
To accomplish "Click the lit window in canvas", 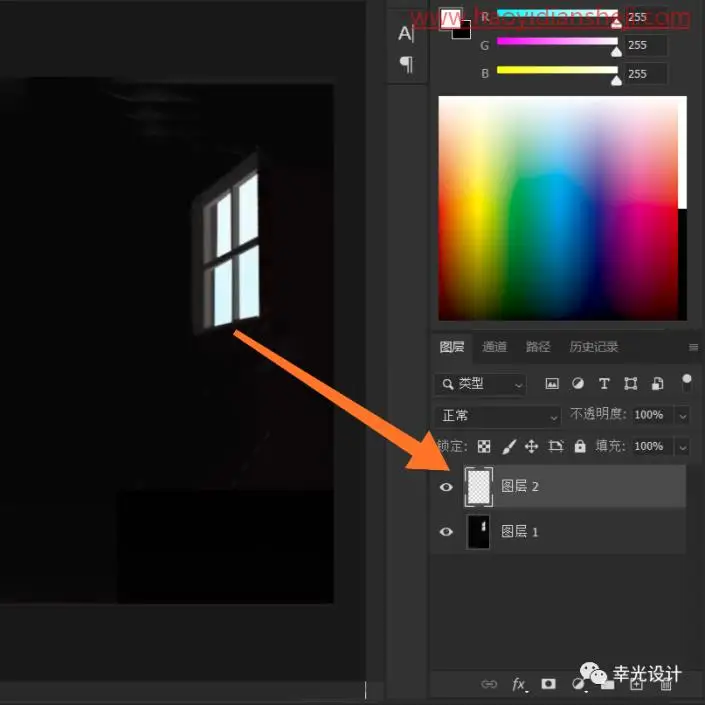I will point(231,247).
